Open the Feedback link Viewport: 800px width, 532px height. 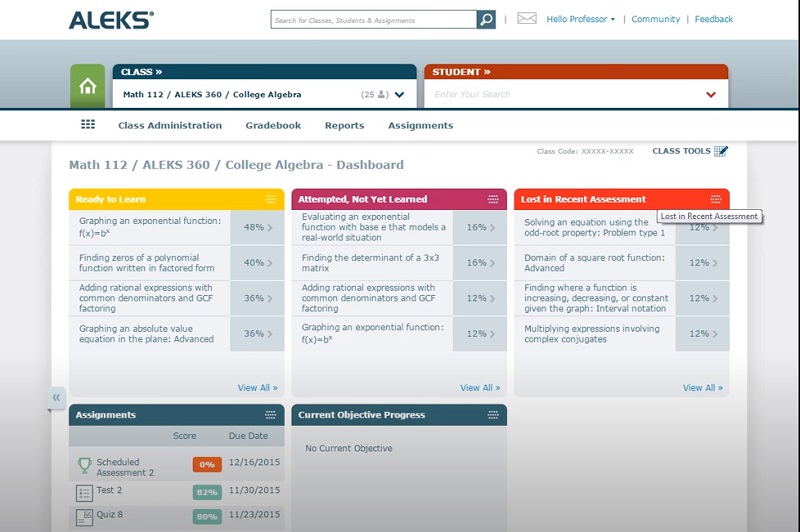(714, 19)
